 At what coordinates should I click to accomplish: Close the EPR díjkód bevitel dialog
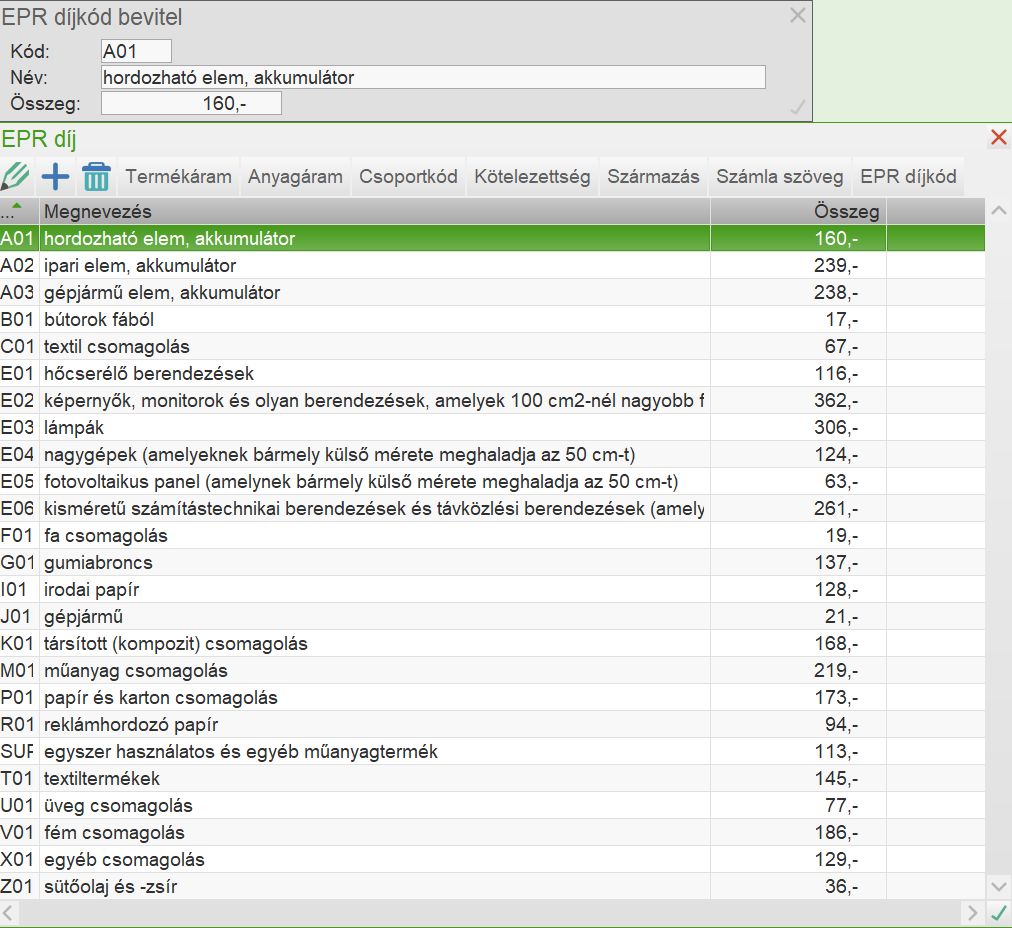(x=797, y=15)
